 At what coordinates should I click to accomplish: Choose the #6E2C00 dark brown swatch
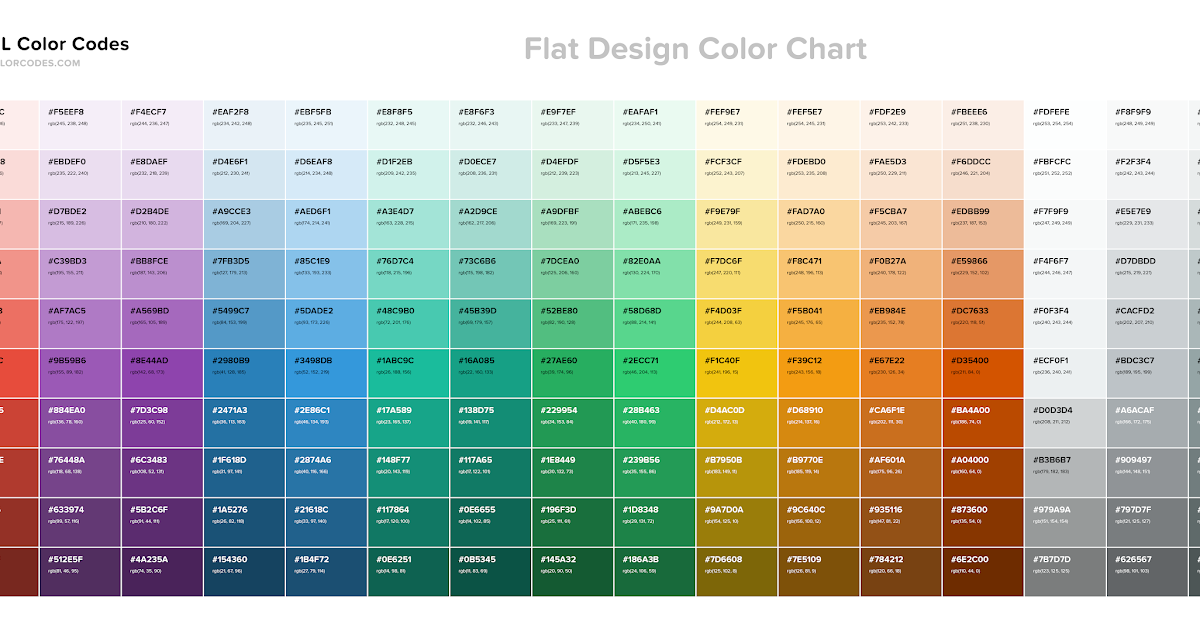982,572
